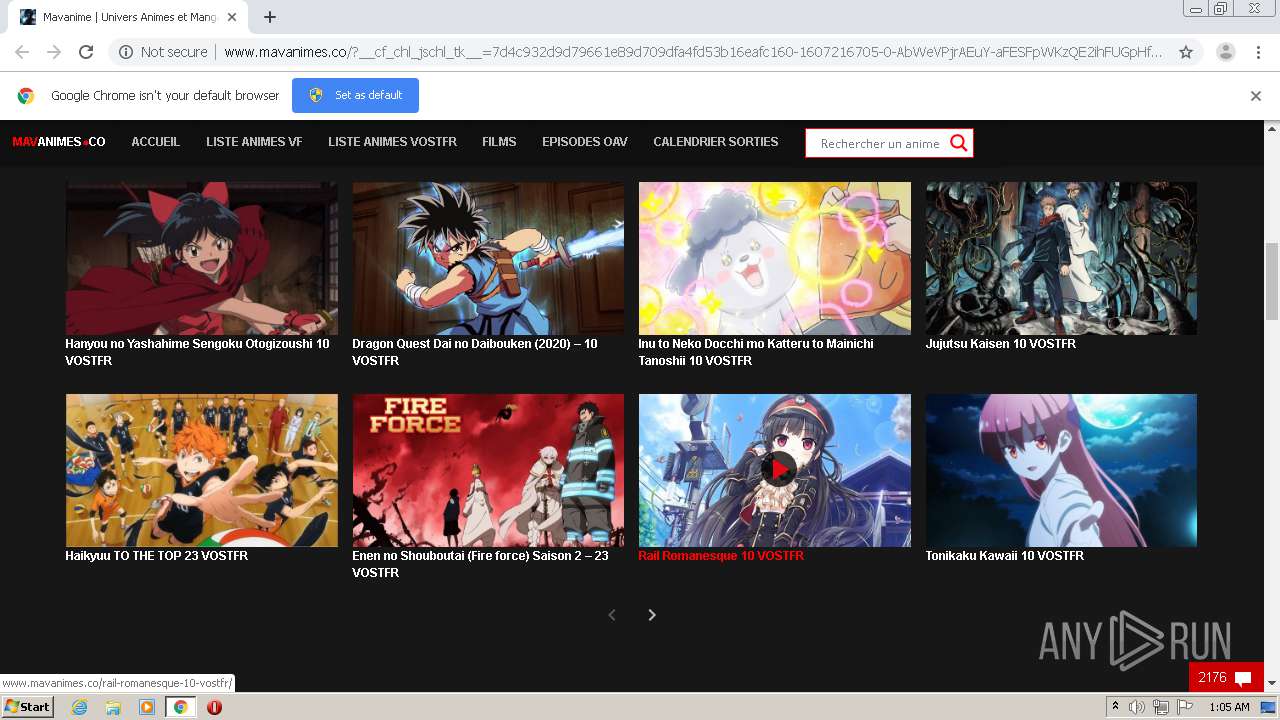
Task: Click Dragon Quest Dai no Daibouken 10 title
Action: tap(475, 352)
